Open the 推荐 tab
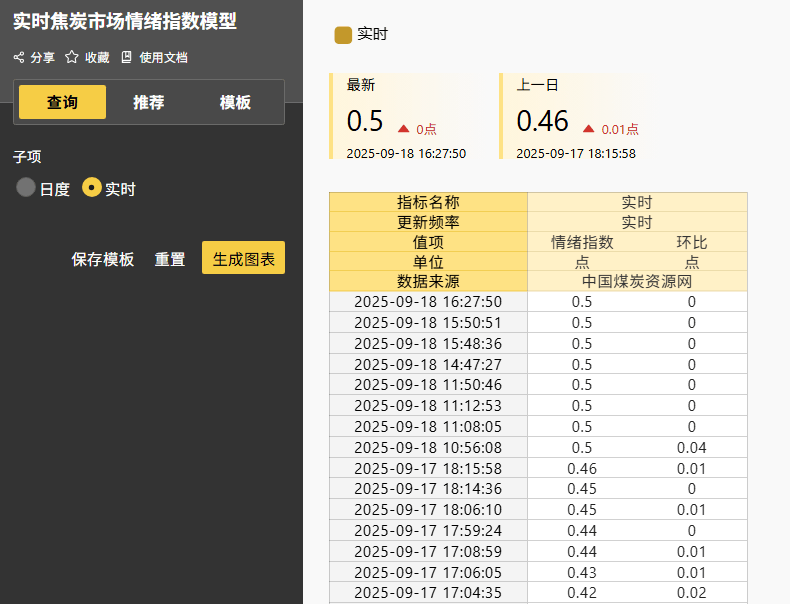Screen dimensions: 790x604 tap(149, 102)
